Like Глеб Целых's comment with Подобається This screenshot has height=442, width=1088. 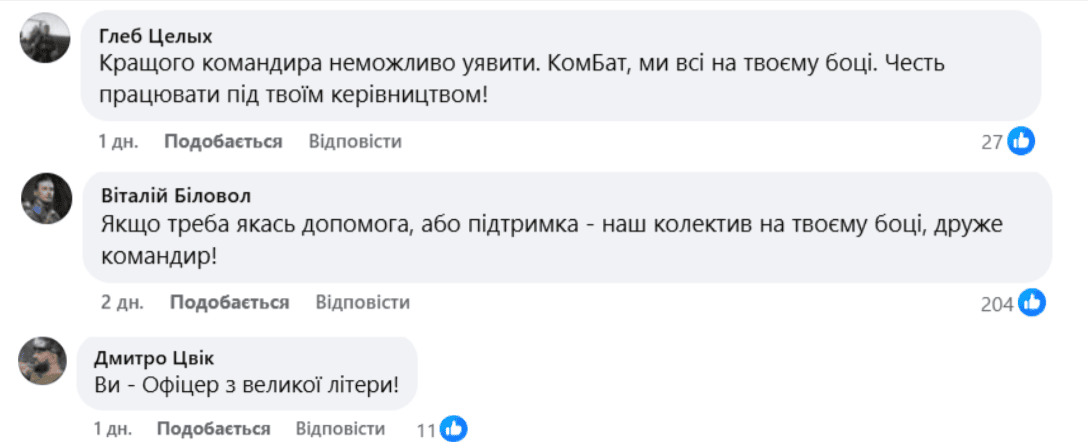coord(223,142)
